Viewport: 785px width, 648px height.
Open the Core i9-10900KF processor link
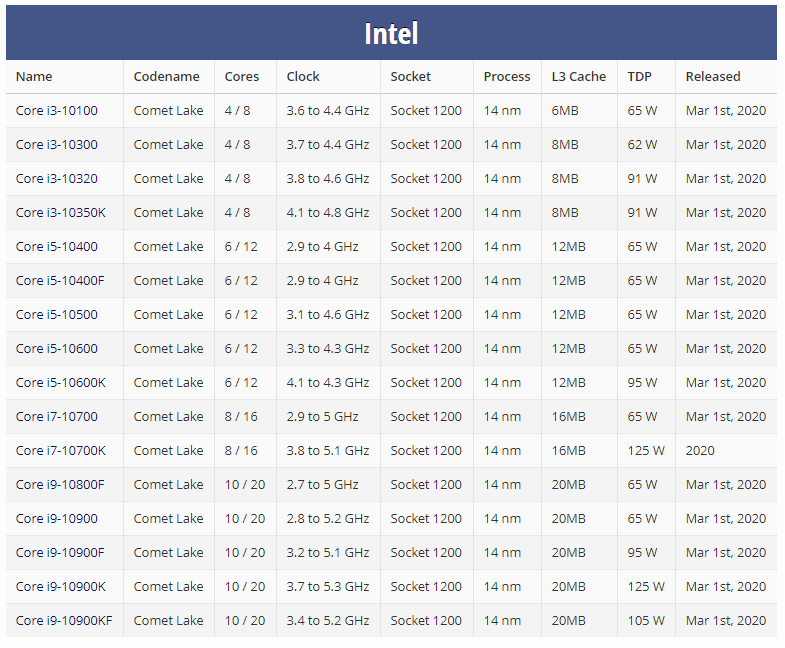pyautogui.click(x=64, y=621)
